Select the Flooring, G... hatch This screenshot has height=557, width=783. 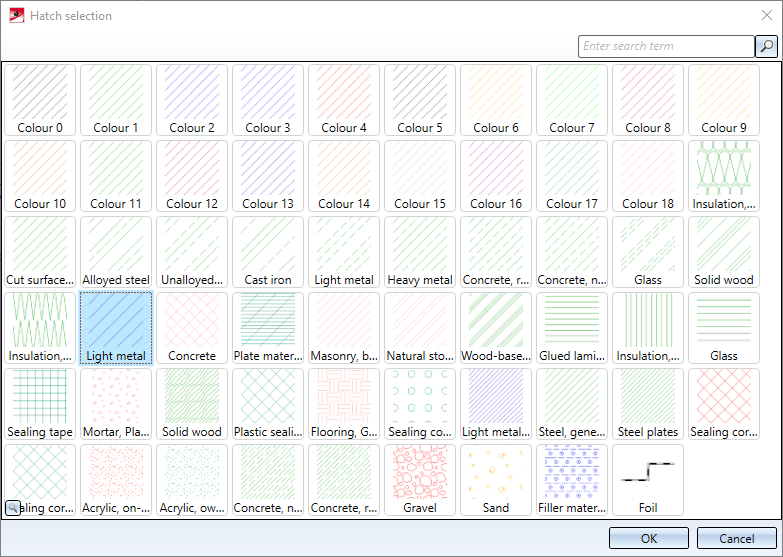click(x=344, y=404)
